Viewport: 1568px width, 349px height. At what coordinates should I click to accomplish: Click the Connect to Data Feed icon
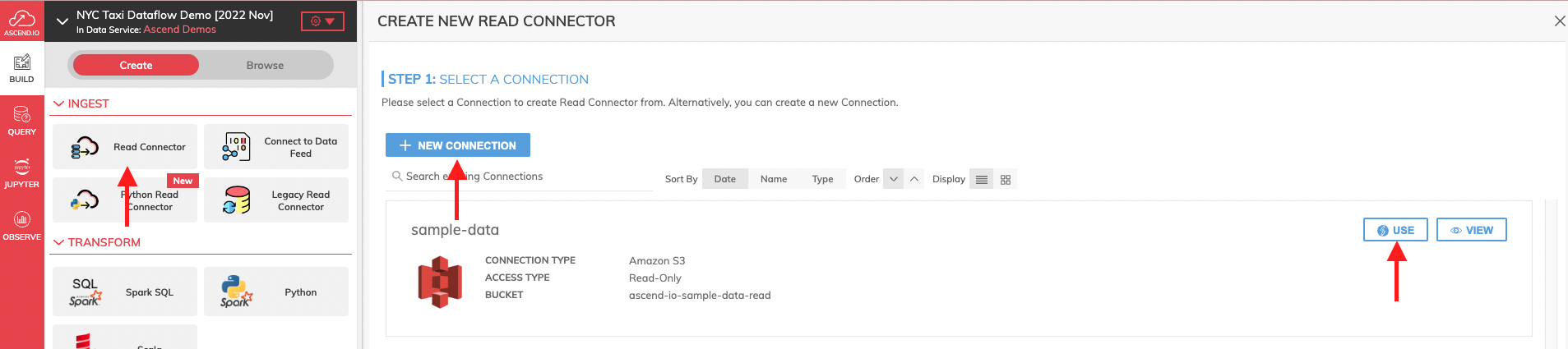click(236, 147)
